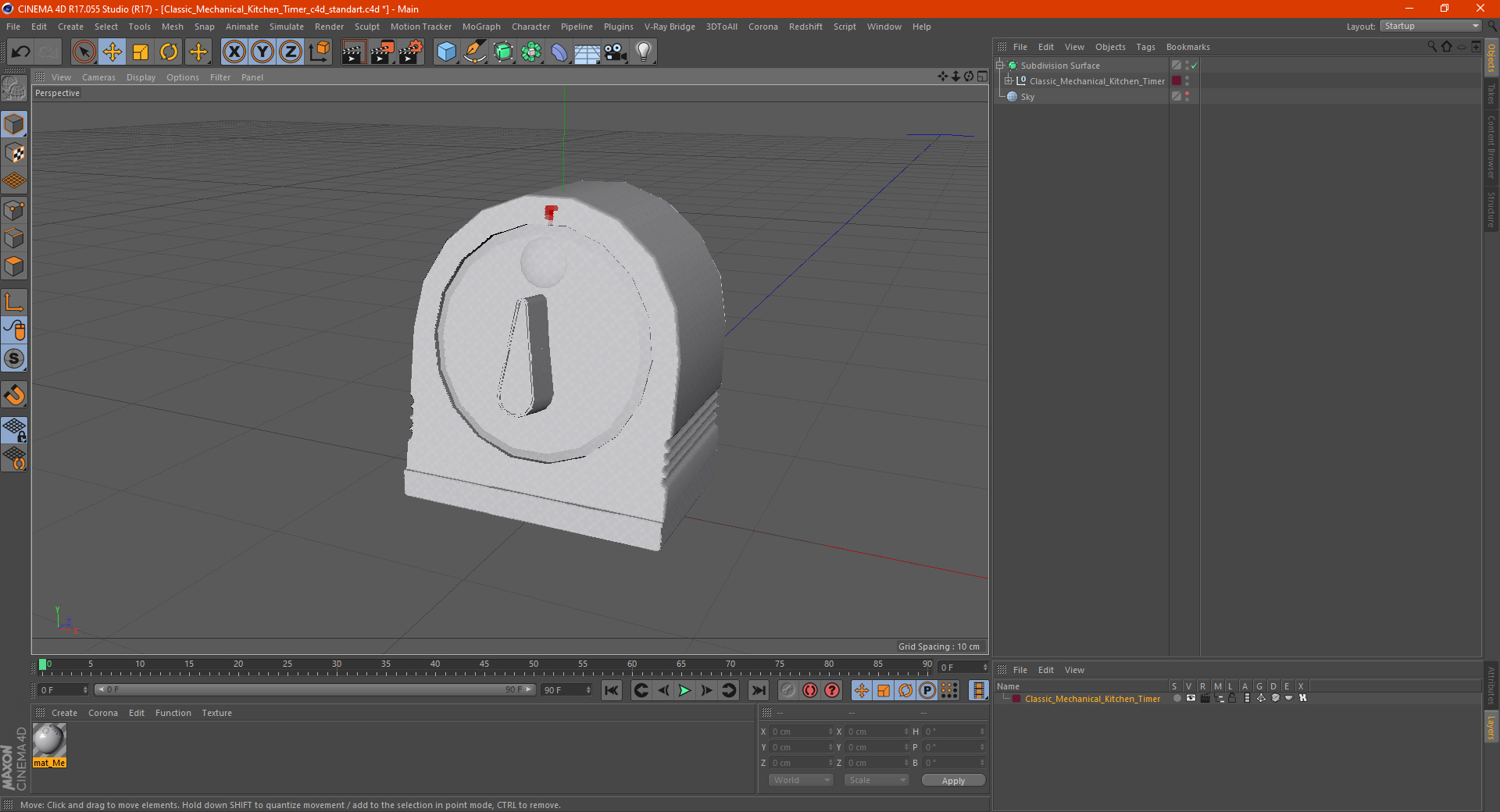Toggle Sky visibility dots

1187,96
